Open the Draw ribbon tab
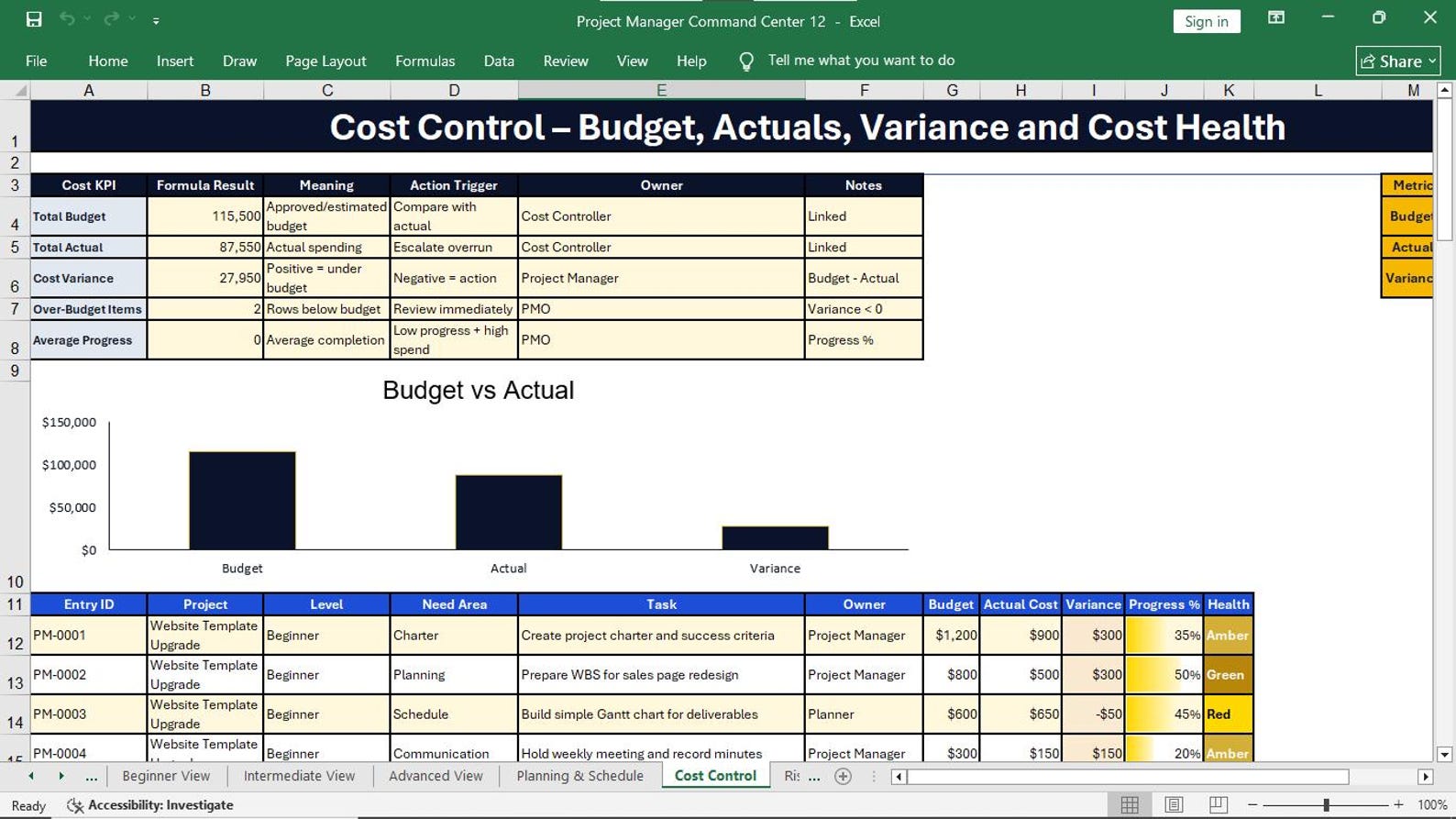1456x819 pixels. (x=239, y=61)
